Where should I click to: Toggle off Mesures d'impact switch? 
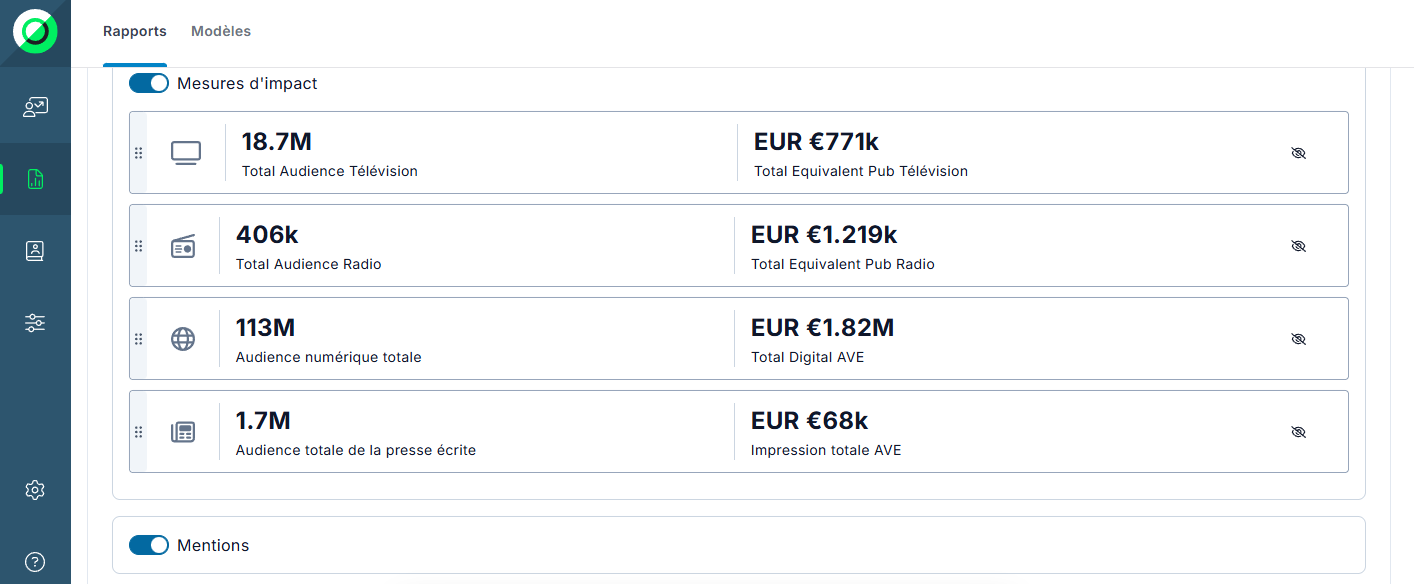(149, 83)
